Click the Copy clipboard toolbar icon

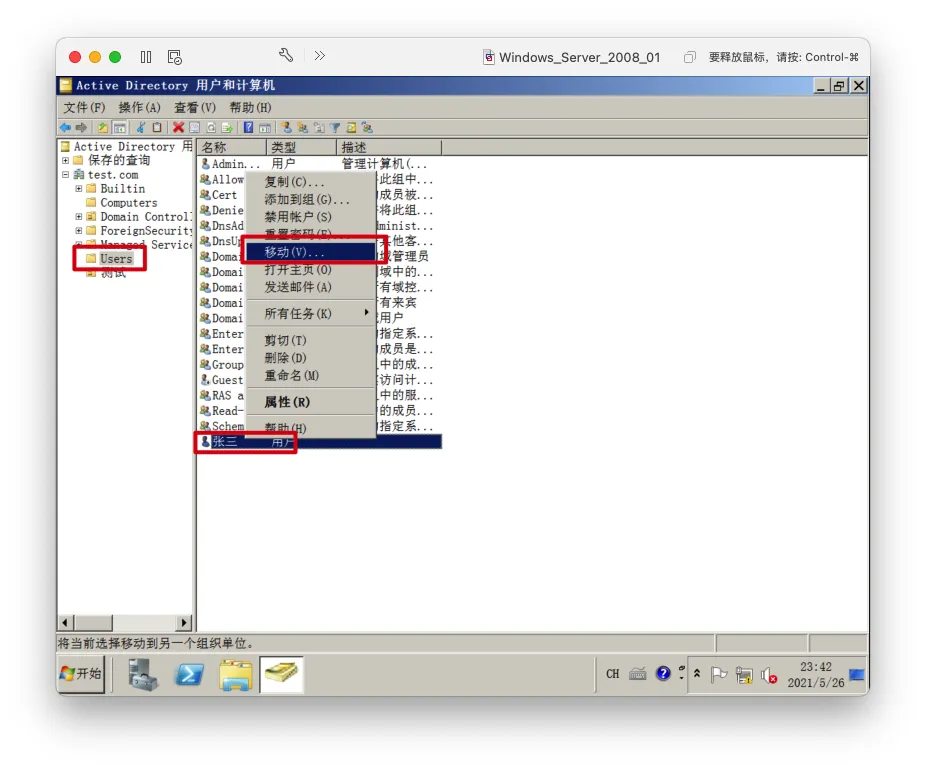(156, 128)
